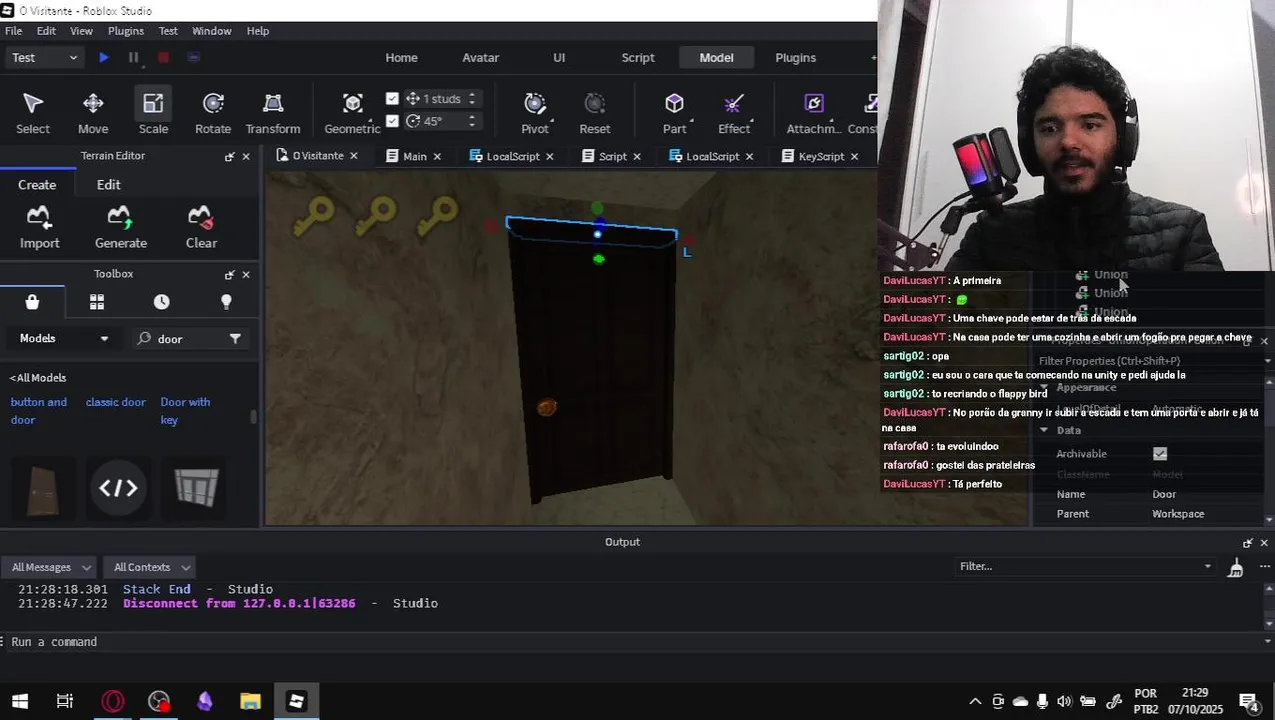Open Toolbox Creator Store bag tab
Screen dimensions: 1275x720
click(x=32, y=302)
